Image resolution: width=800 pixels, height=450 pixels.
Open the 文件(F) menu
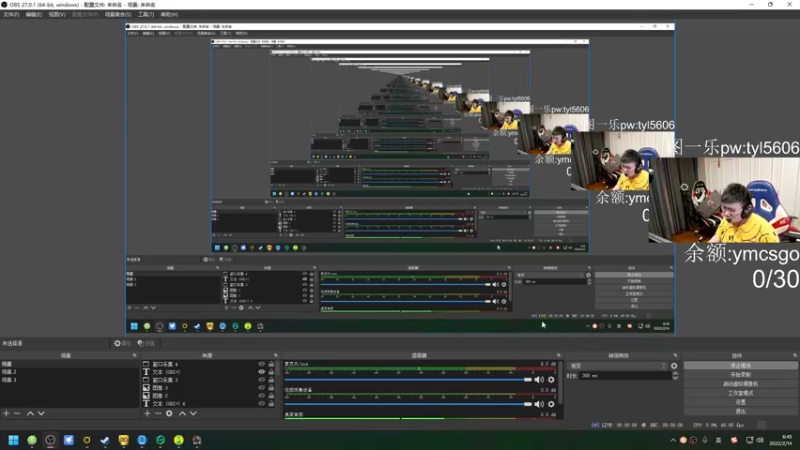coord(11,14)
